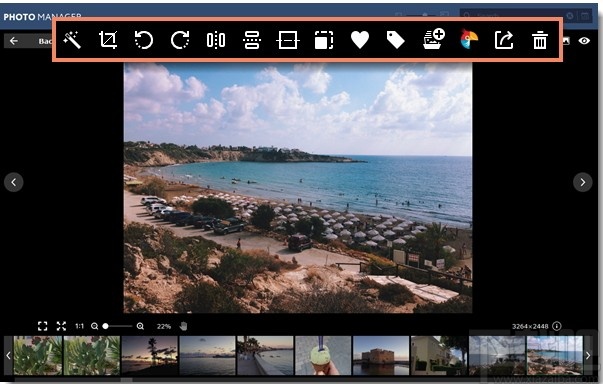Open the straighten horizon tool
603x384 pixels.
click(x=288, y=40)
